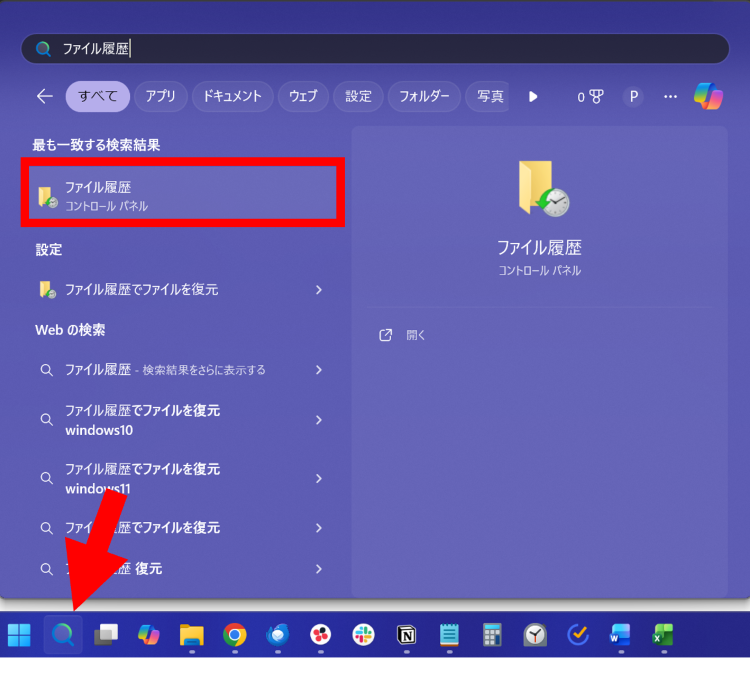This screenshot has width=750, height=680.
Task: Open Copilot from the taskbar
Action: 149,635
